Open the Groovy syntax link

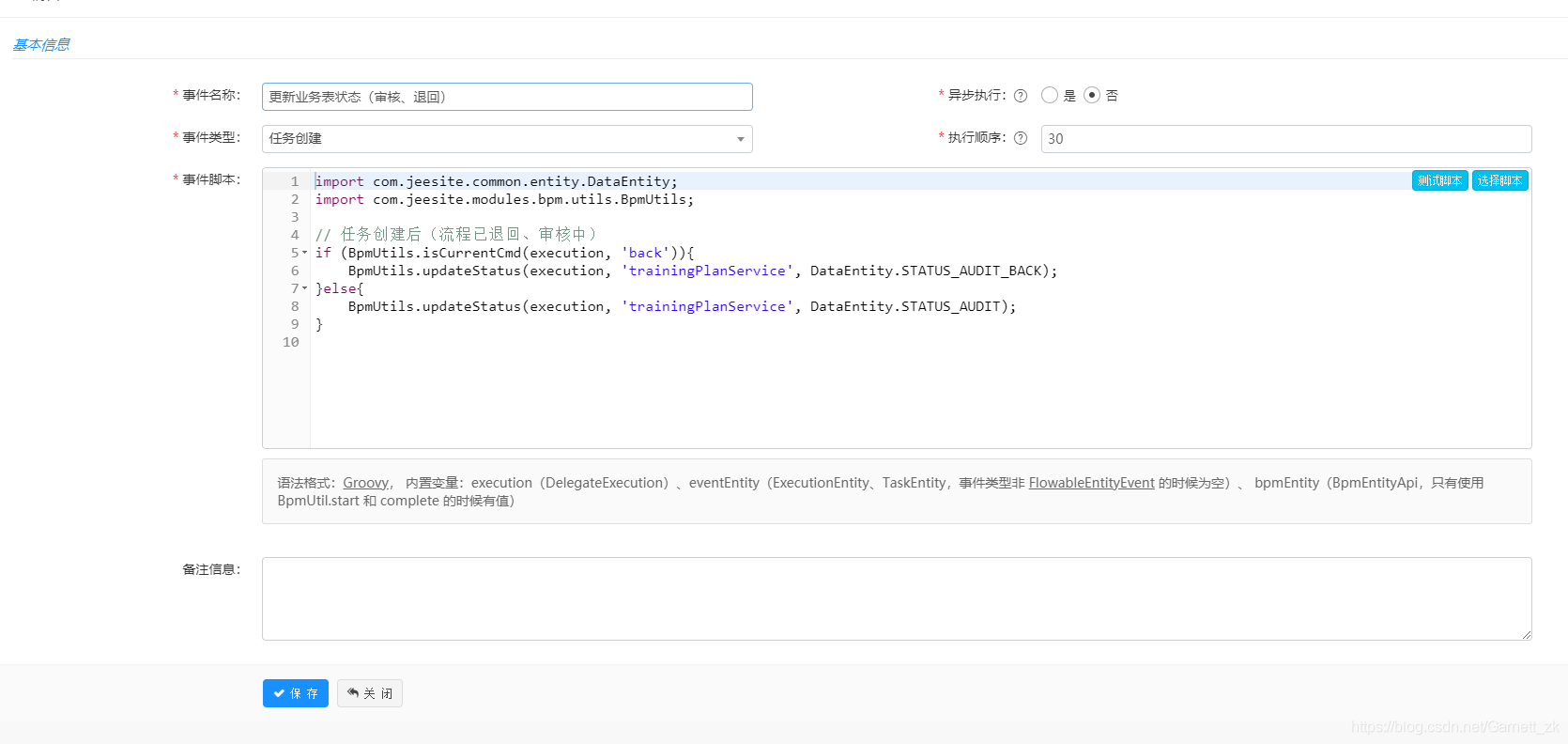[366, 483]
